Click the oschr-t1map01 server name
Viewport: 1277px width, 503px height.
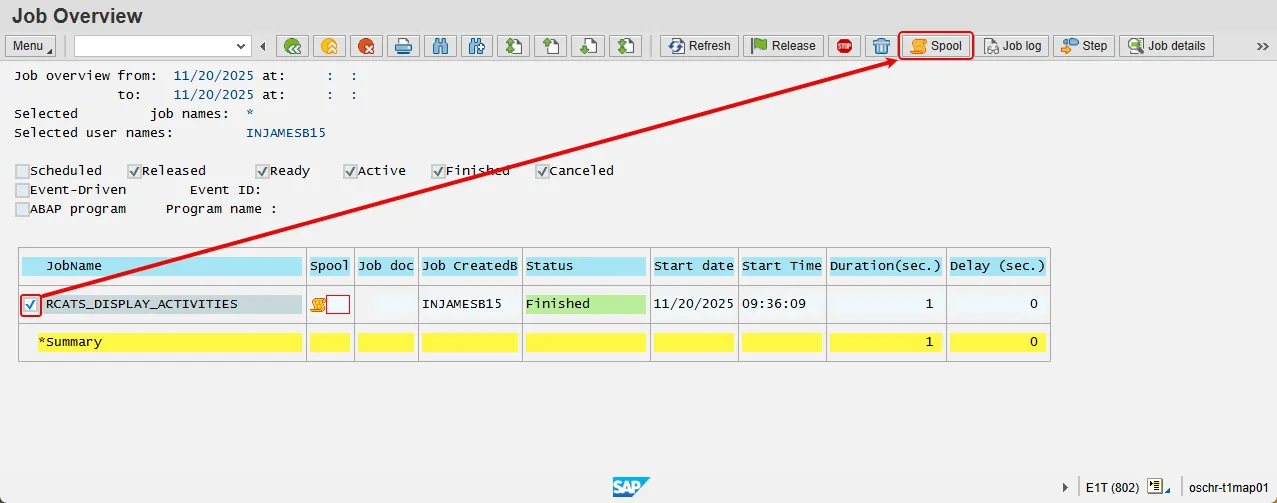click(1227, 488)
